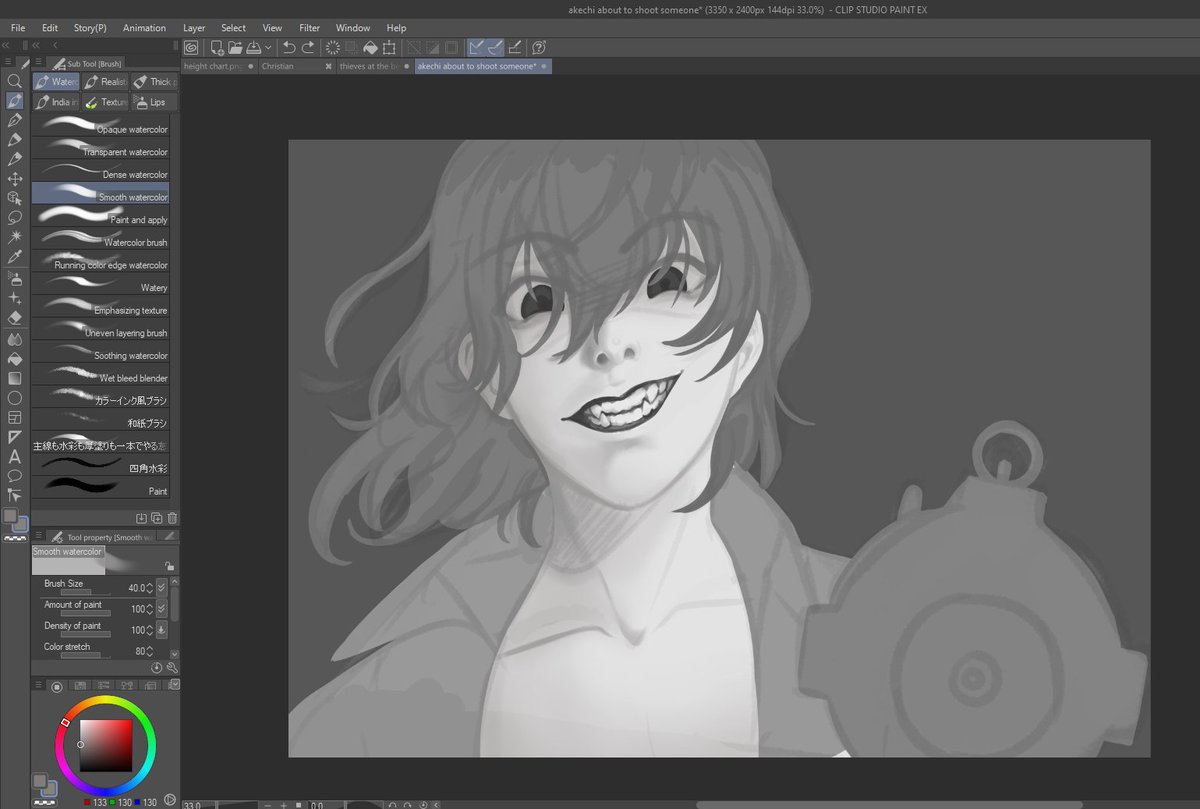This screenshot has width=1200, height=809.
Task: Toggle Amount of paint dynamics button
Action: pos(161,608)
